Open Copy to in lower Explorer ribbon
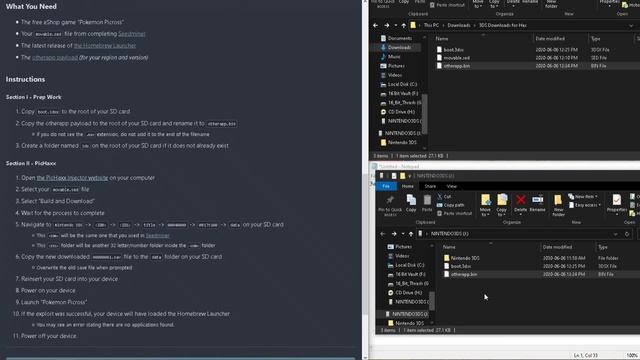Viewport: 640px width, 360px height. pos(502,205)
